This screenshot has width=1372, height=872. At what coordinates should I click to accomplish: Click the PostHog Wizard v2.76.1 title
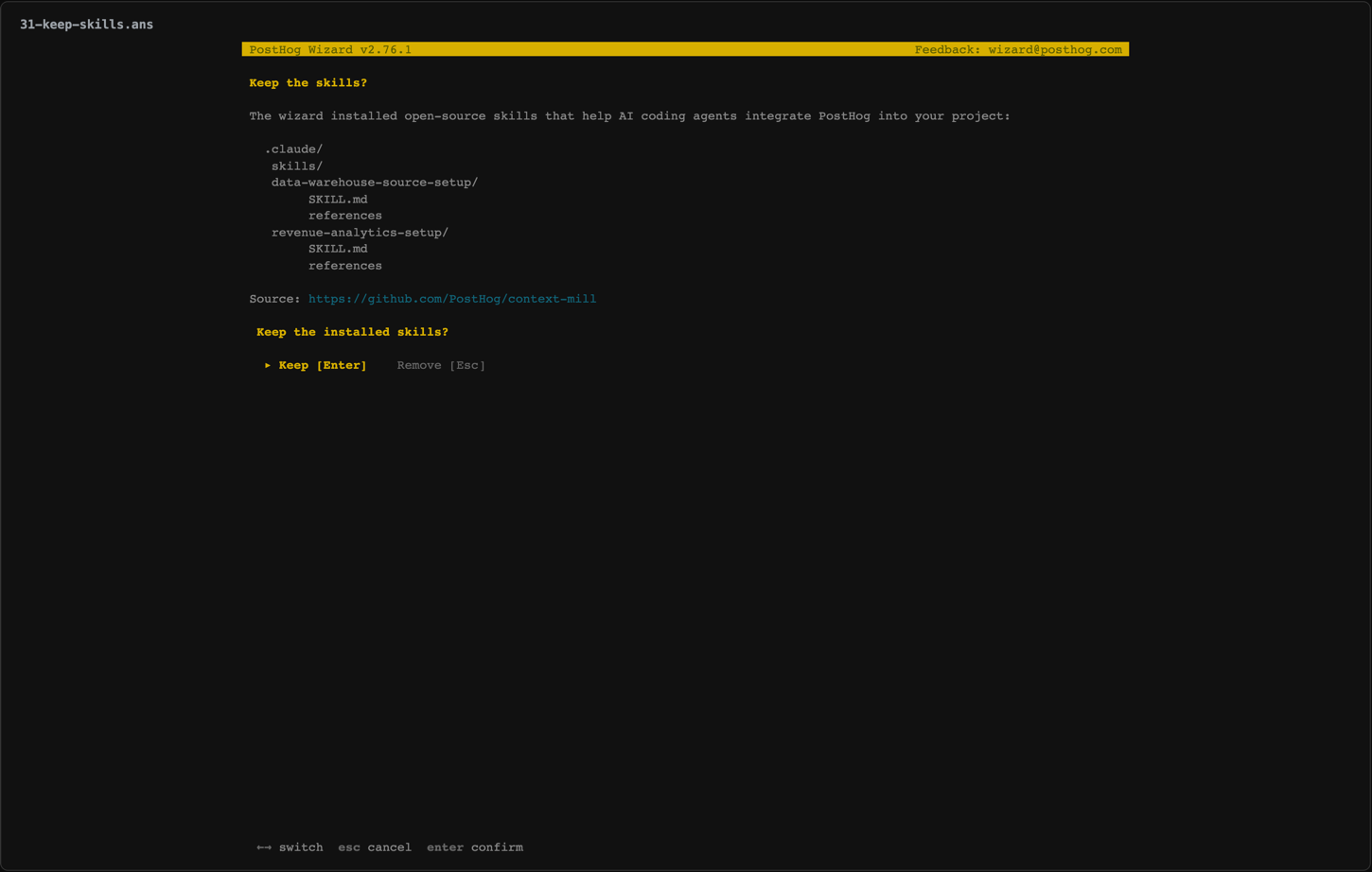pos(330,49)
